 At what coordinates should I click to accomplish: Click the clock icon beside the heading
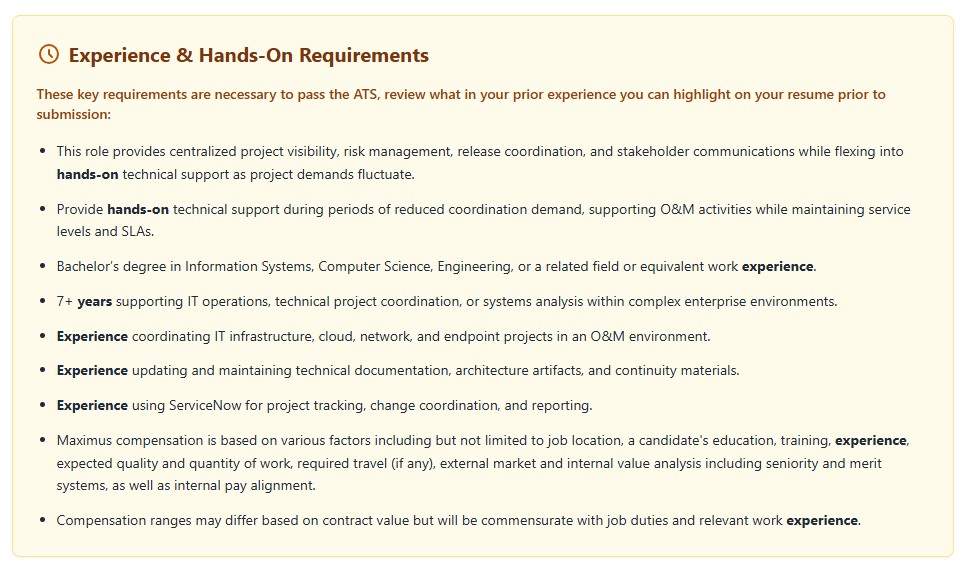pos(49,55)
